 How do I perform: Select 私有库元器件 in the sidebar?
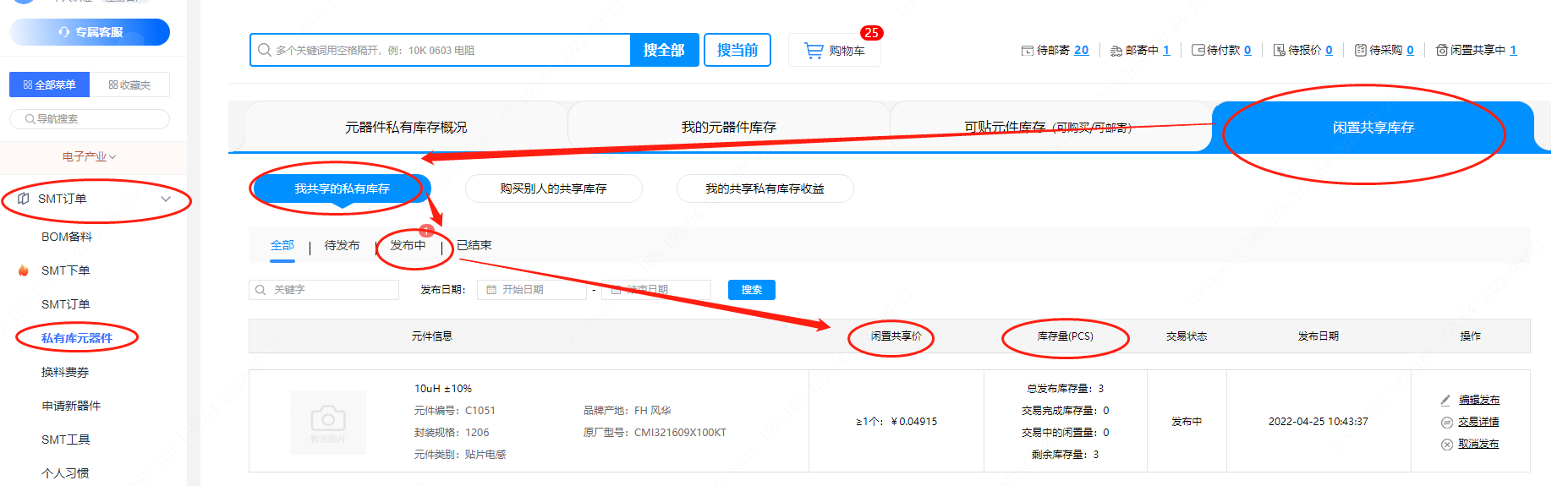[x=77, y=338]
